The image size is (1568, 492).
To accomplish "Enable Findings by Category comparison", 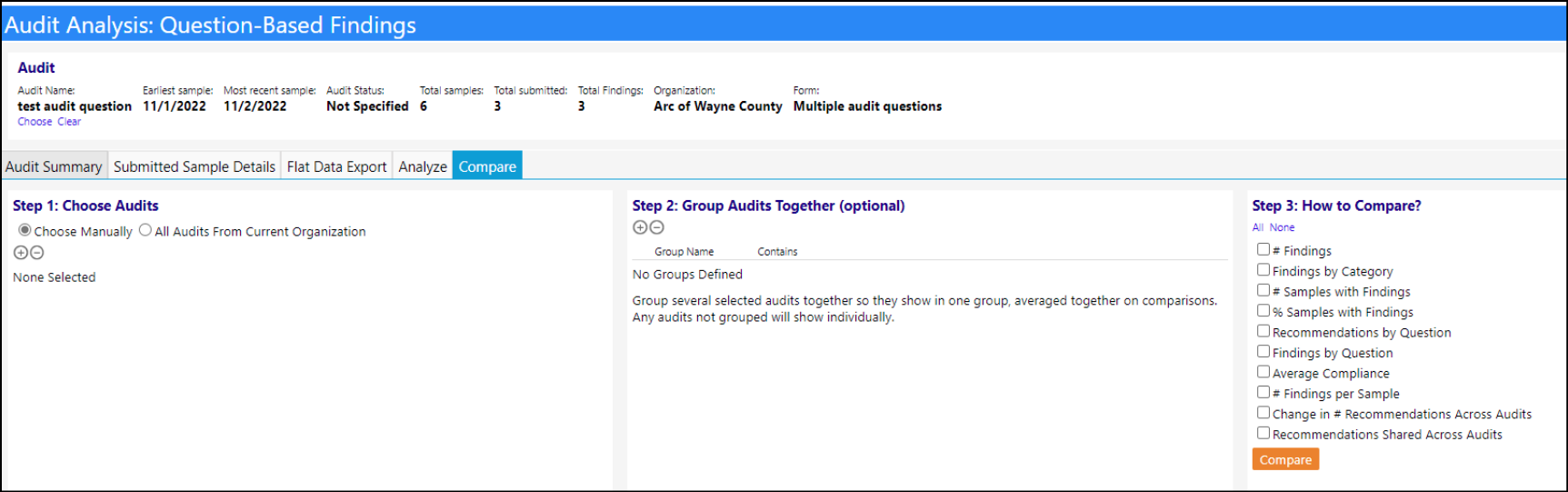I will 1263,270.
